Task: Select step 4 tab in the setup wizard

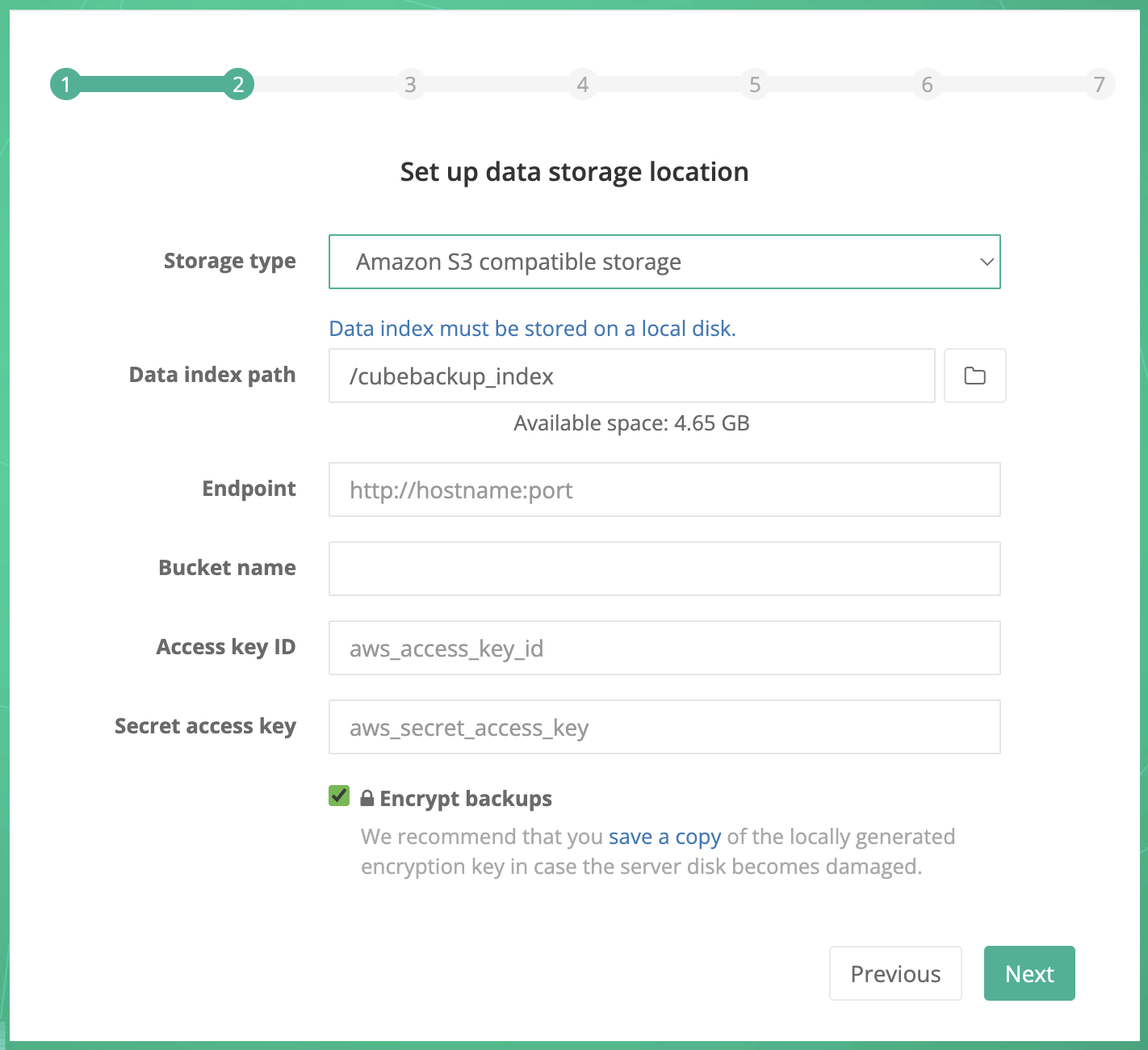Action: 583,84
